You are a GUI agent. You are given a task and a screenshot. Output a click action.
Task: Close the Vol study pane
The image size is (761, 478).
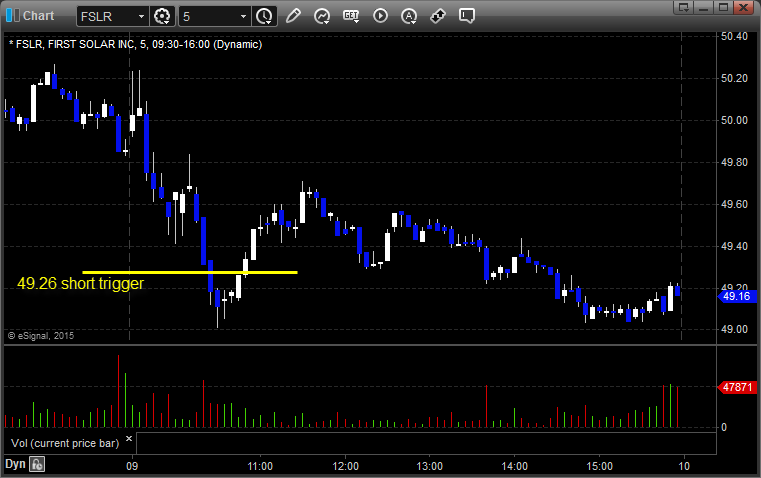pyautogui.click(x=129, y=438)
